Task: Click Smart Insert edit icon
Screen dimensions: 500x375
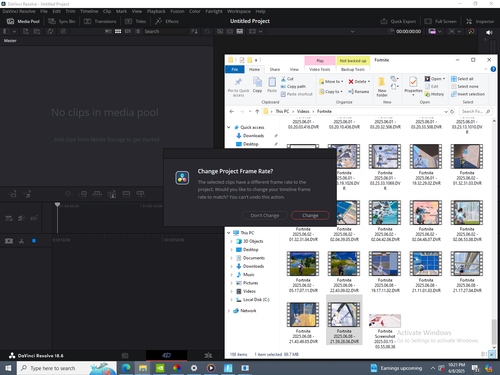Action: (x=68, y=194)
